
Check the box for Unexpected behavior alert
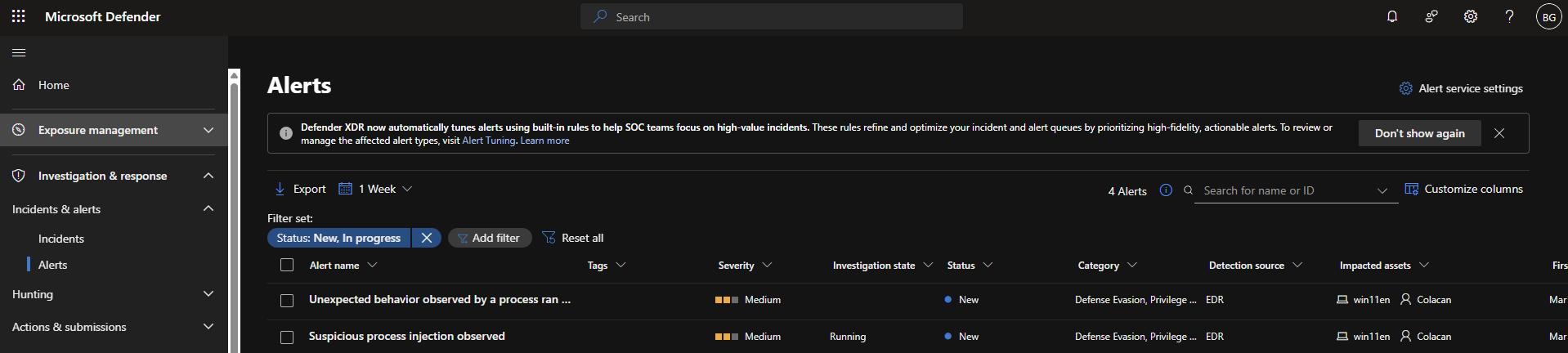(287, 301)
